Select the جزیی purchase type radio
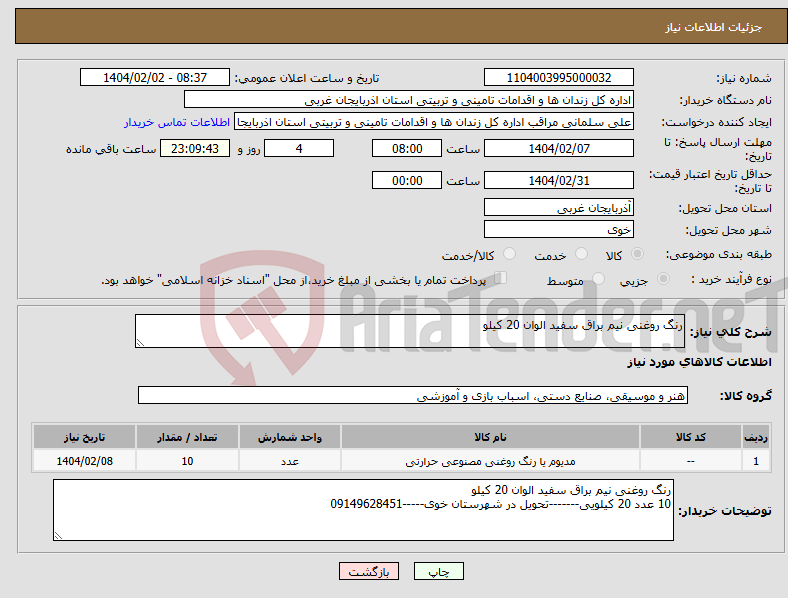The image size is (788, 598). point(663,279)
